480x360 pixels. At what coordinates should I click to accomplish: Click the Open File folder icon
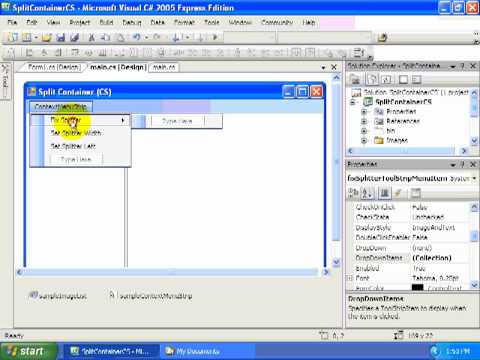[x=46, y=37]
